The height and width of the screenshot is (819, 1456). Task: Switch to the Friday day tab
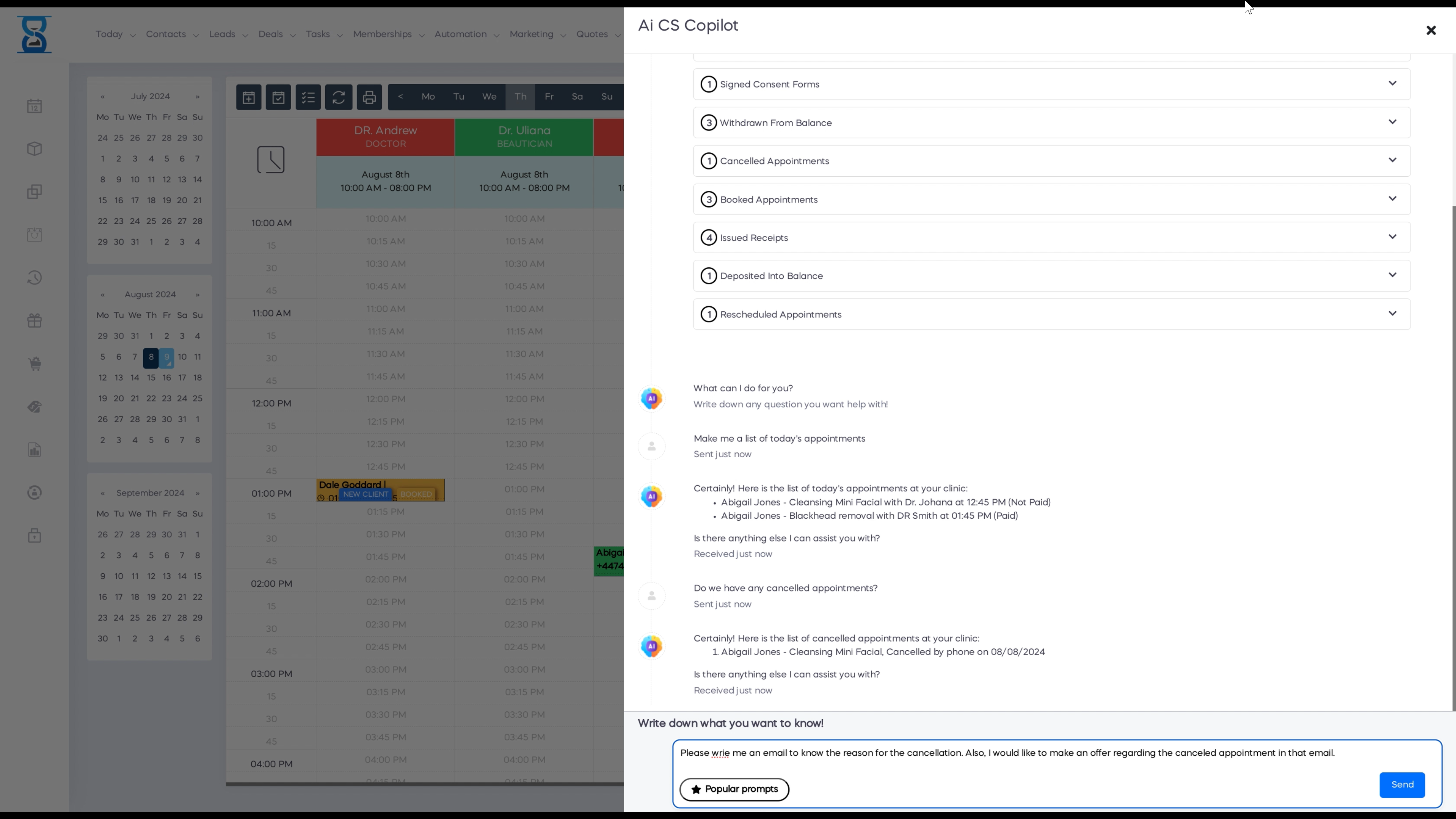pos(548,97)
